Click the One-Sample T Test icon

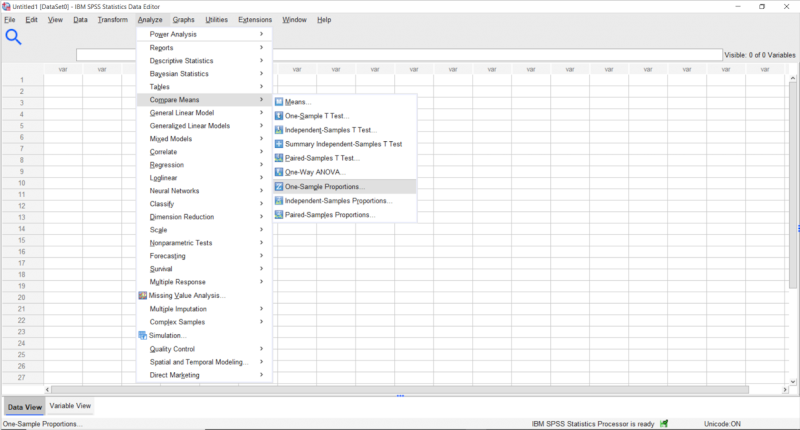click(x=279, y=116)
